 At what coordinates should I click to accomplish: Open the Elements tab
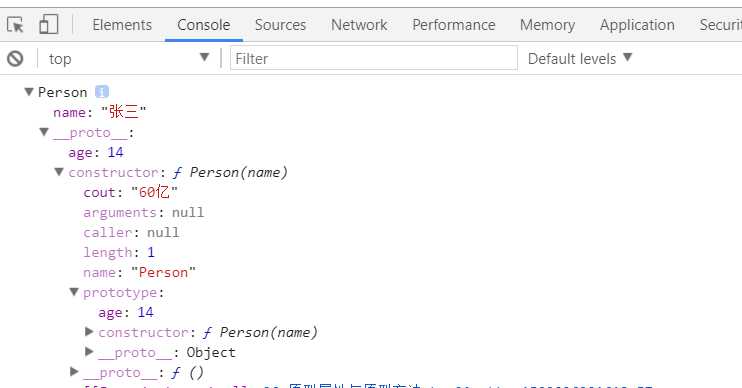tap(122, 25)
